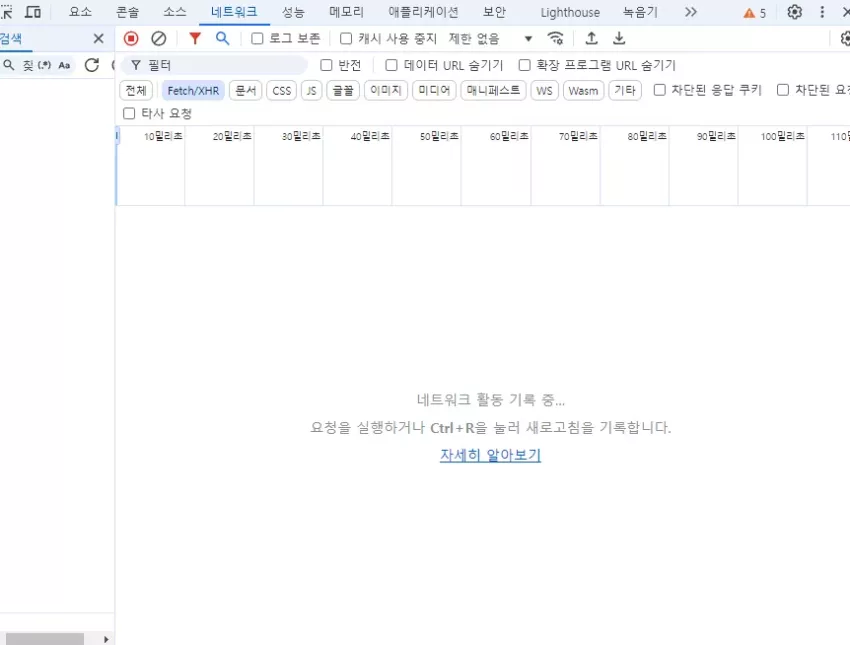Screen dimensions: 850x645
Task: Select the Fetch/XHR filter button
Action: [193, 91]
